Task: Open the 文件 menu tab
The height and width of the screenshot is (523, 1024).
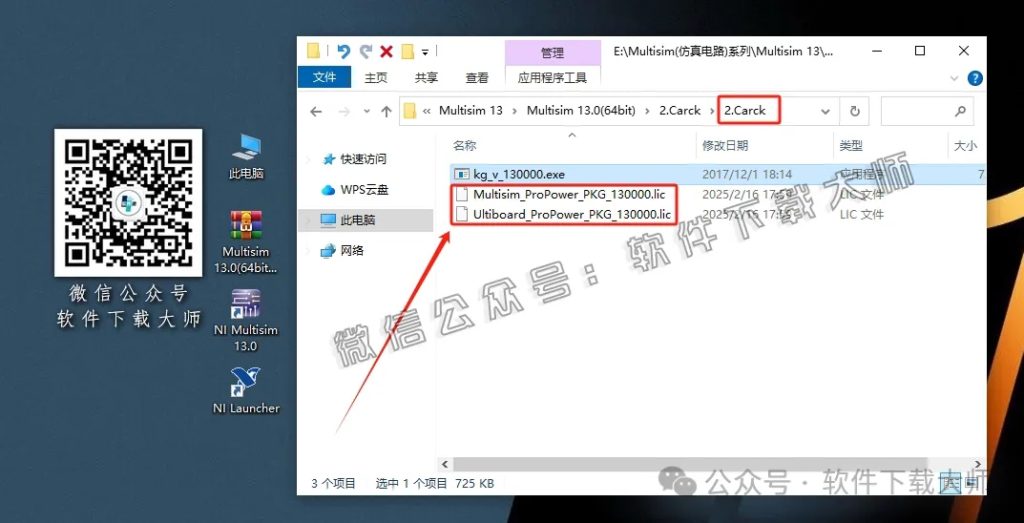Action: coord(324,77)
